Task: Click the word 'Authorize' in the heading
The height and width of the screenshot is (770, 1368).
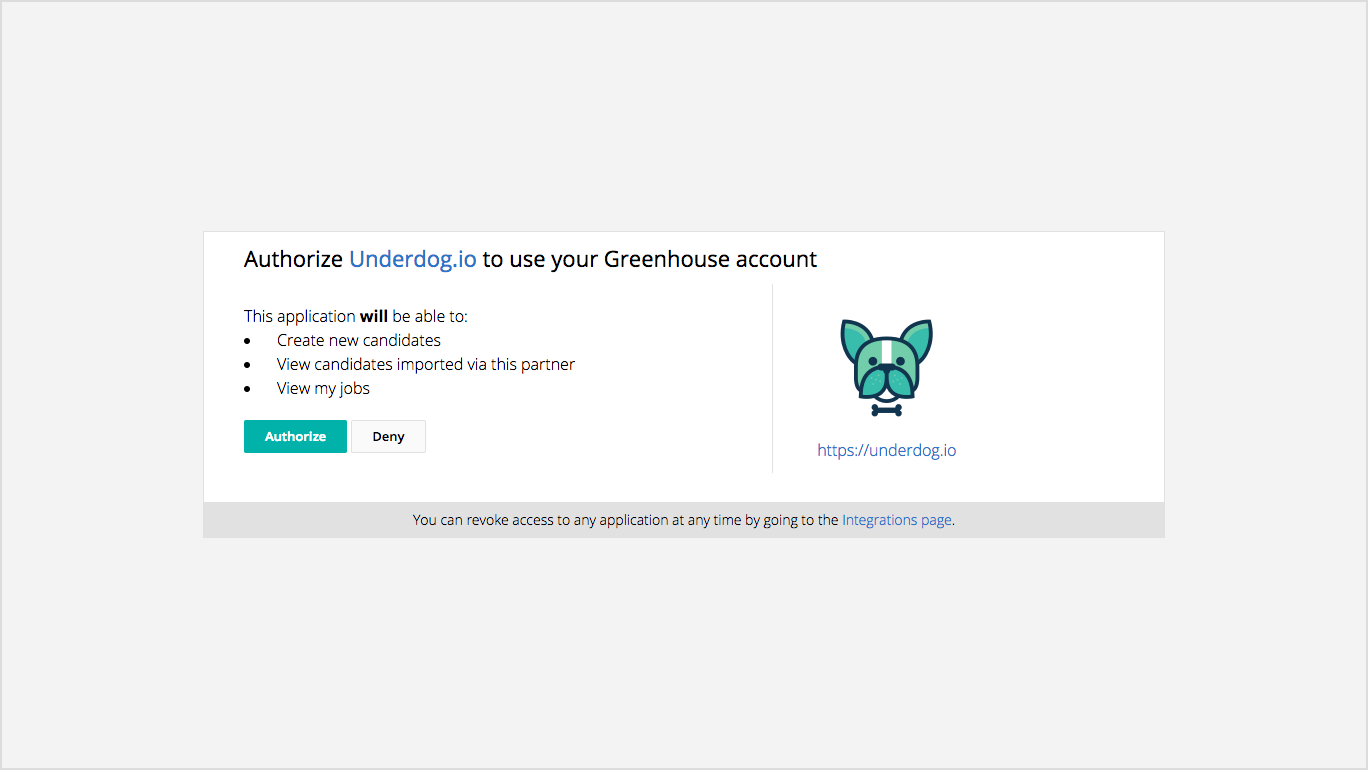Action: [294, 260]
